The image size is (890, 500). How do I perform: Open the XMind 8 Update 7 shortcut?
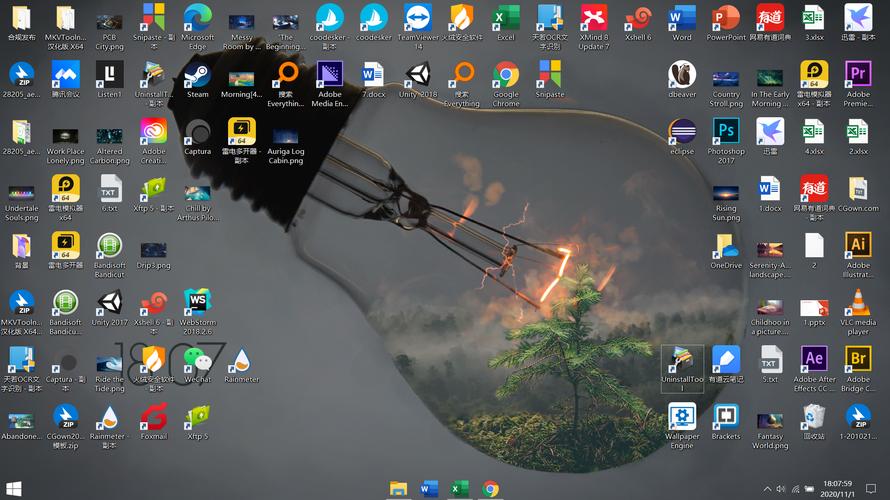coord(593,19)
